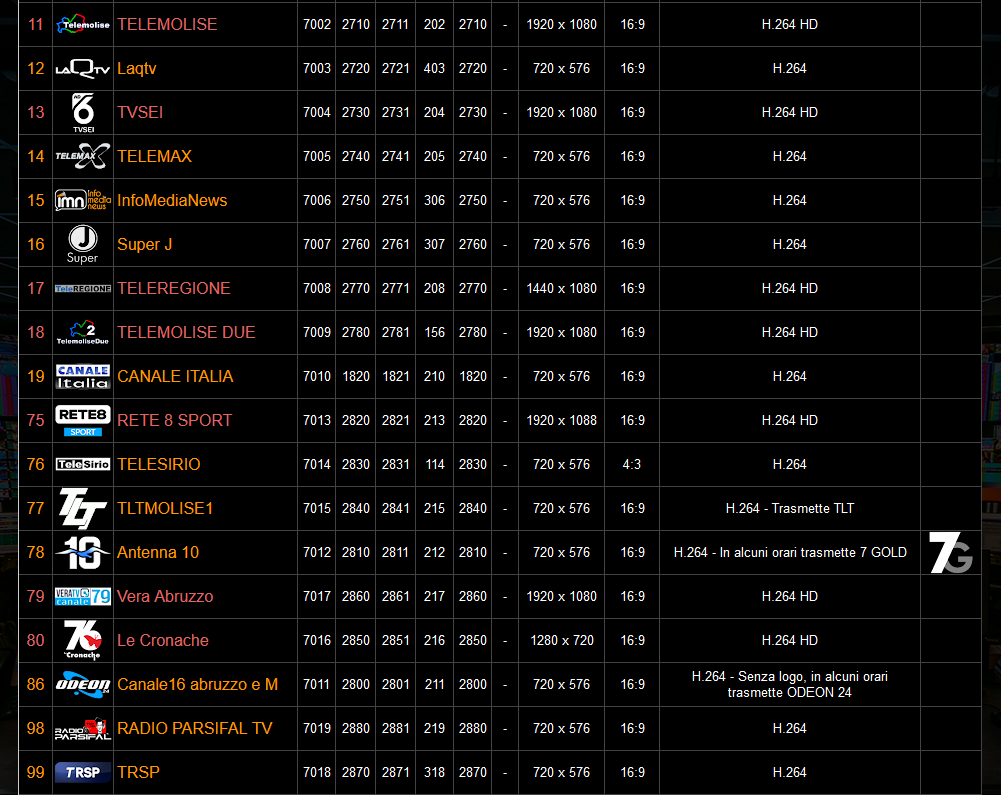Image resolution: width=1001 pixels, height=795 pixels.
Task: Click value 1821 in CANALE ITALIA row
Action: click(396, 377)
